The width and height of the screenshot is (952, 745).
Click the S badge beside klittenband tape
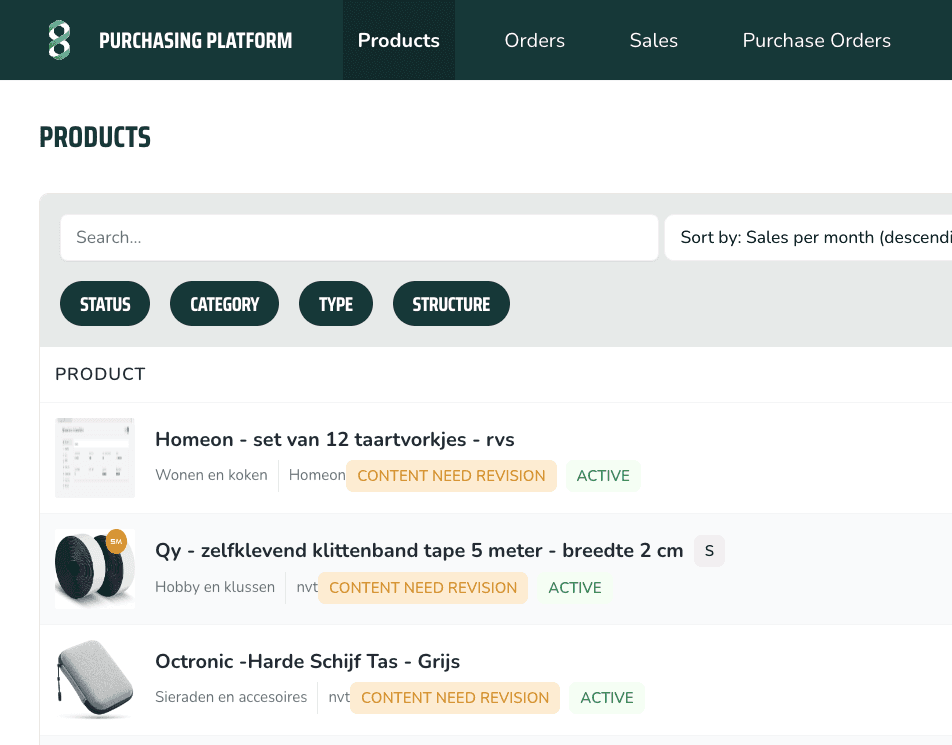click(709, 551)
